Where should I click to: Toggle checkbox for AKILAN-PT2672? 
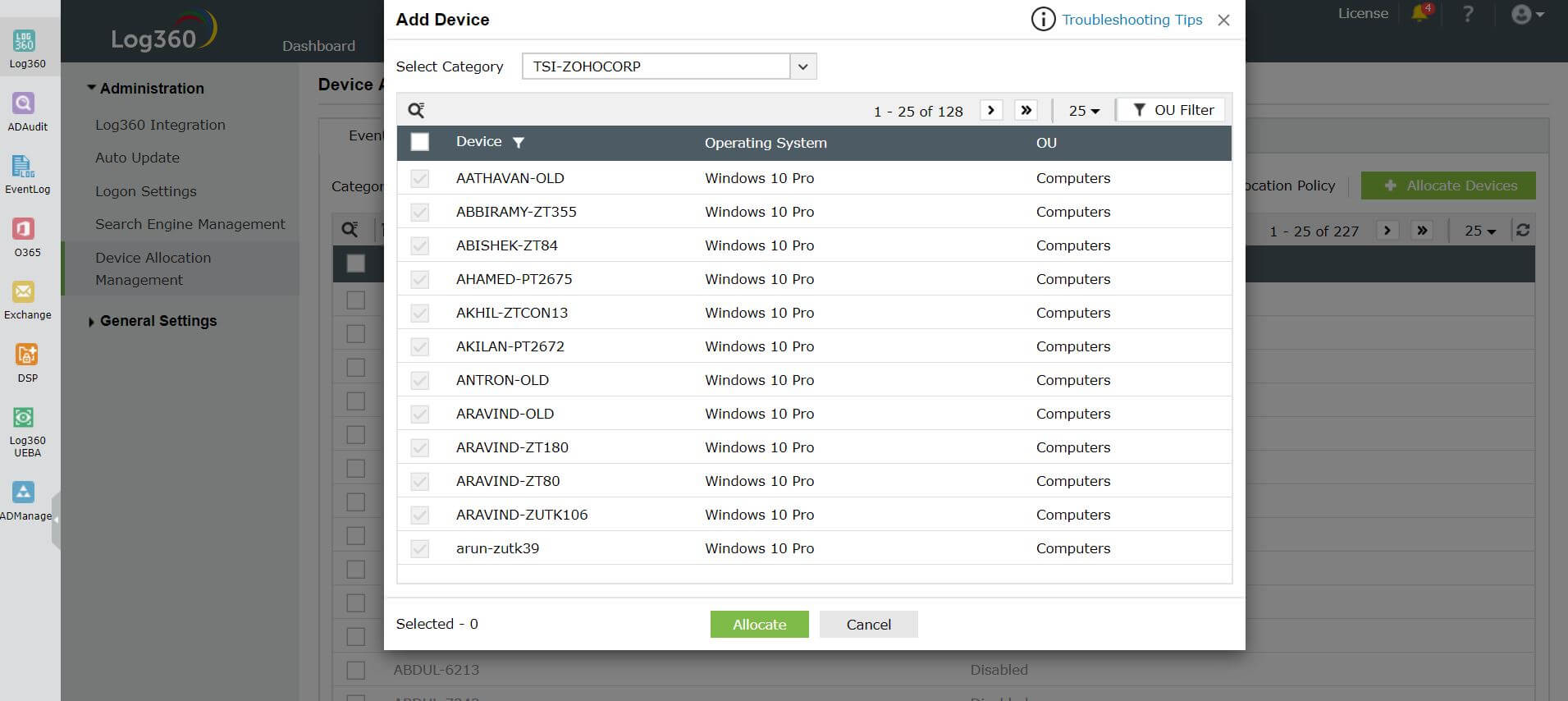tap(419, 346)
